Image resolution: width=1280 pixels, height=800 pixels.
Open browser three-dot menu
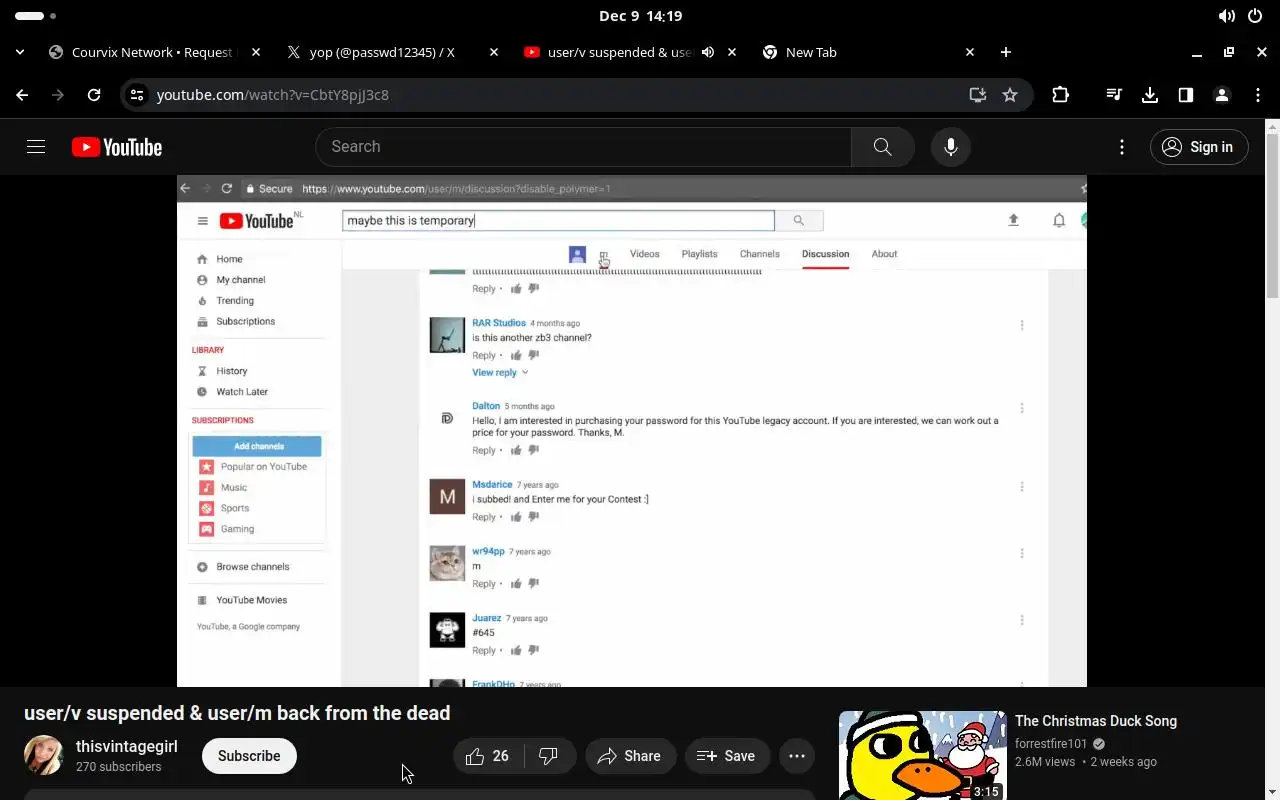pos(1258,95)
